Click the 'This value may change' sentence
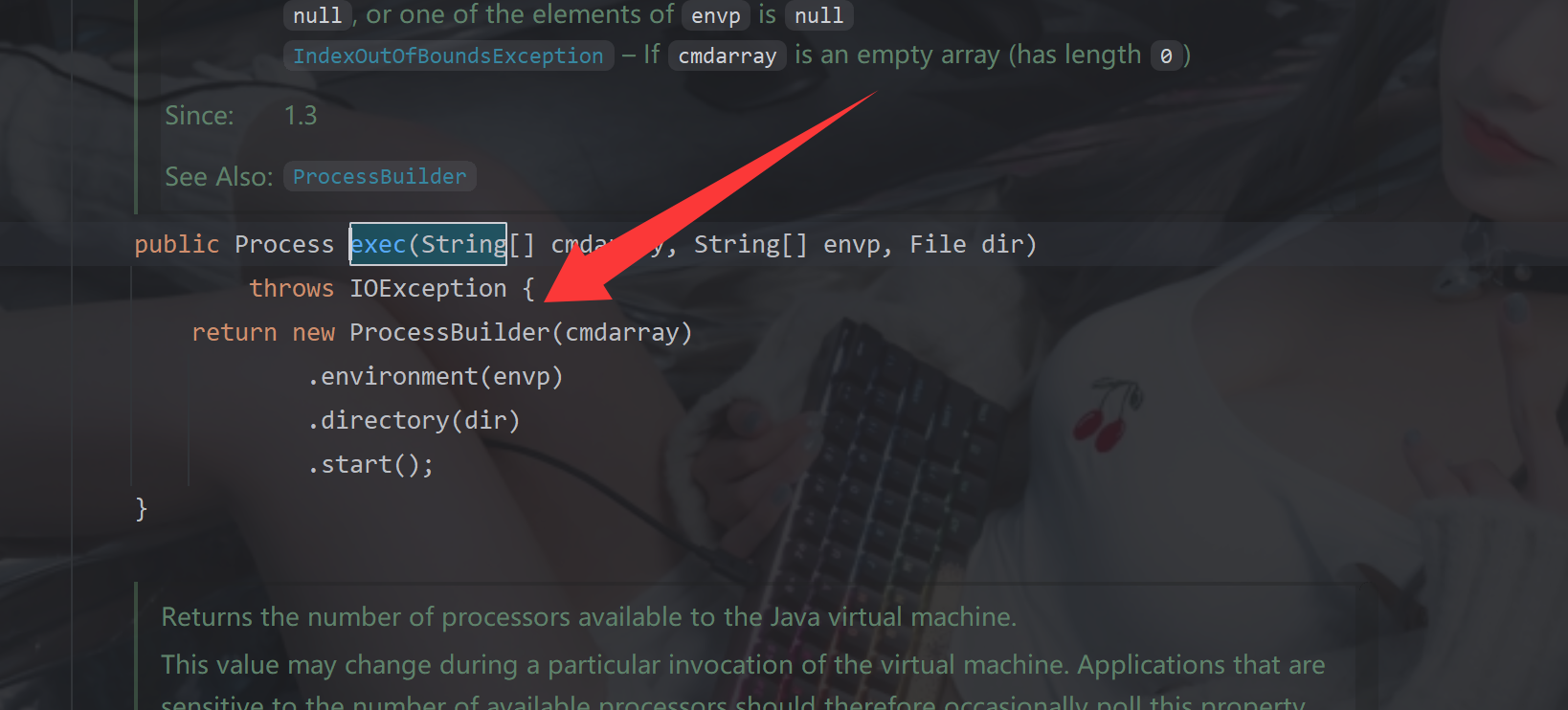The height and width of the screenshot is (710, 1568). pos(616,665)
